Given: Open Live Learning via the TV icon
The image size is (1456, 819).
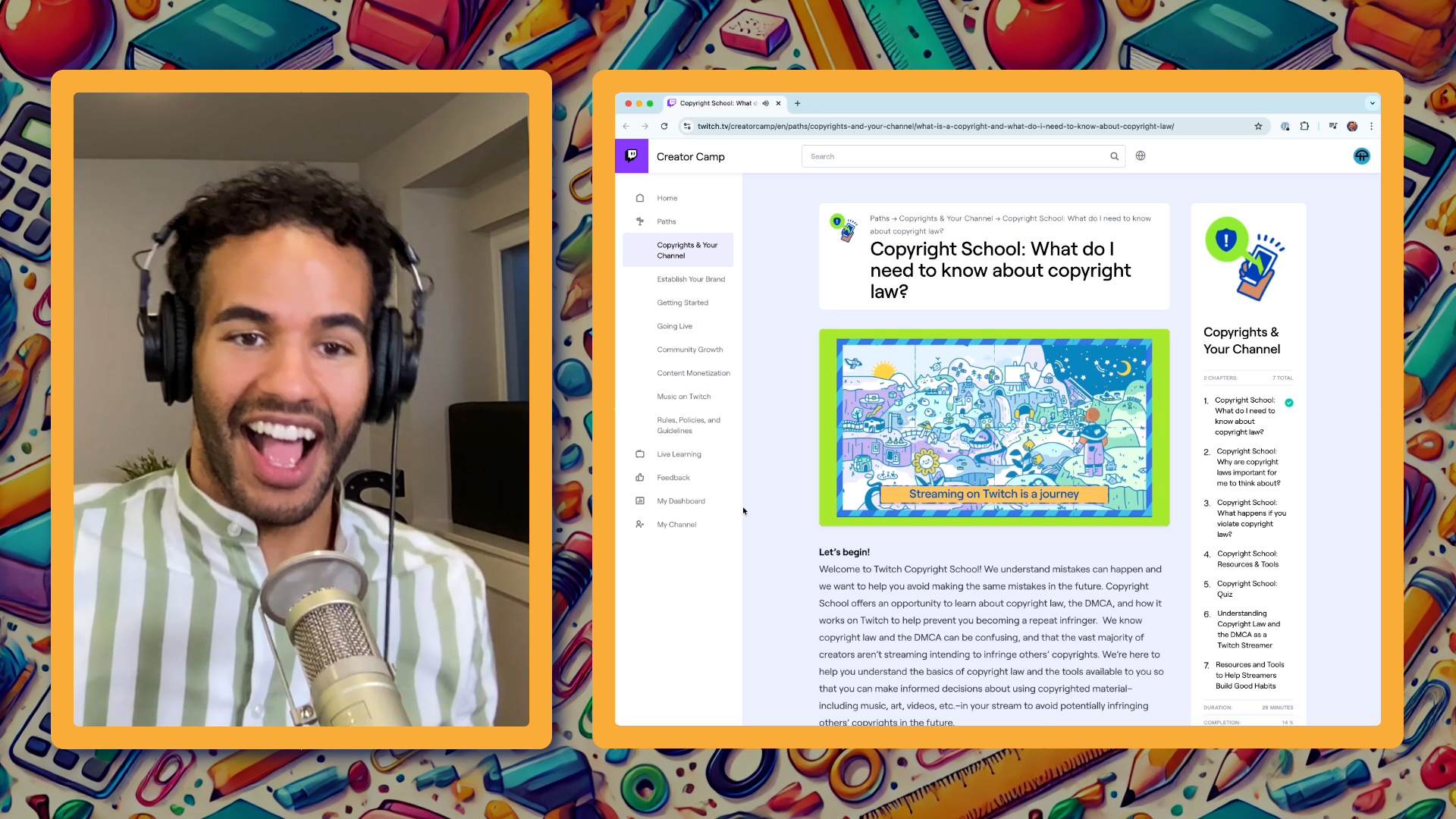Looking at the screenshot, I should (640, 453).
